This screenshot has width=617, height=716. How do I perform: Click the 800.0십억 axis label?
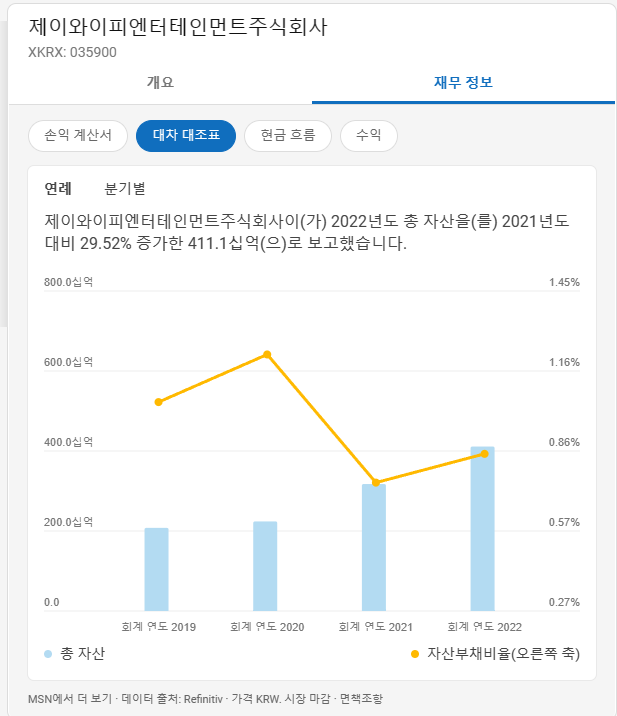(x=69, y=282)
